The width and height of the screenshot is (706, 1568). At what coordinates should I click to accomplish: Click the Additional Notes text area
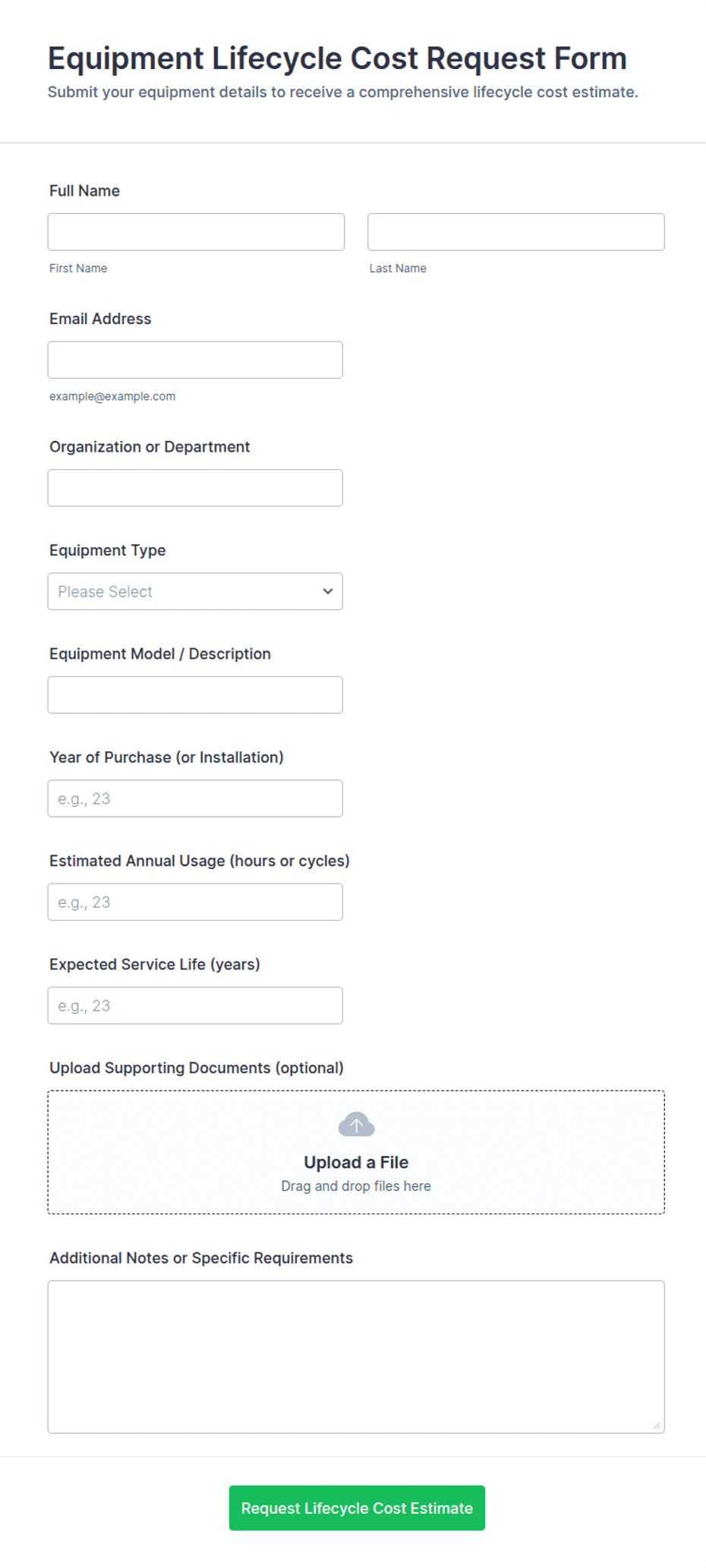point(356,1357)
